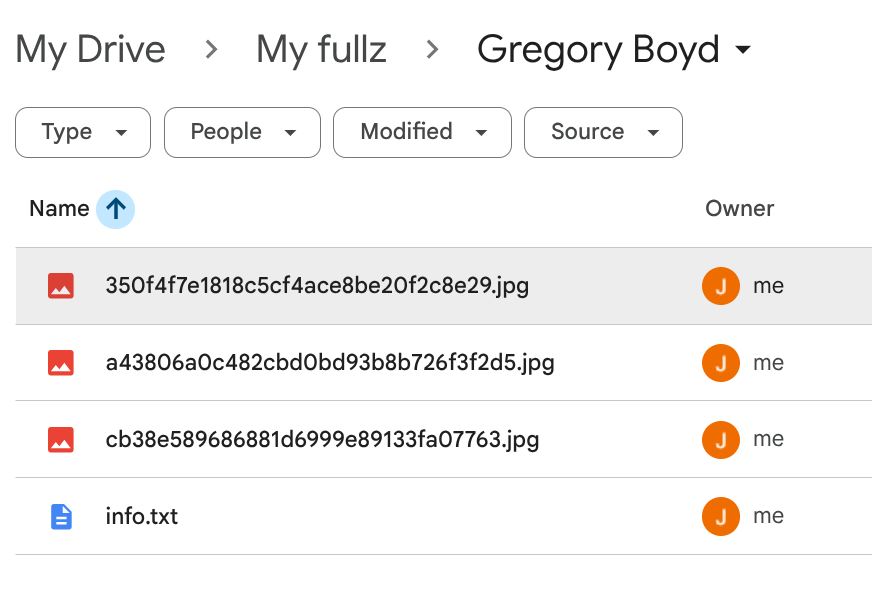Screen dimensions: 872x592
Task: Click the text document icon beside info.txt
Action: [x=61, y=516]
